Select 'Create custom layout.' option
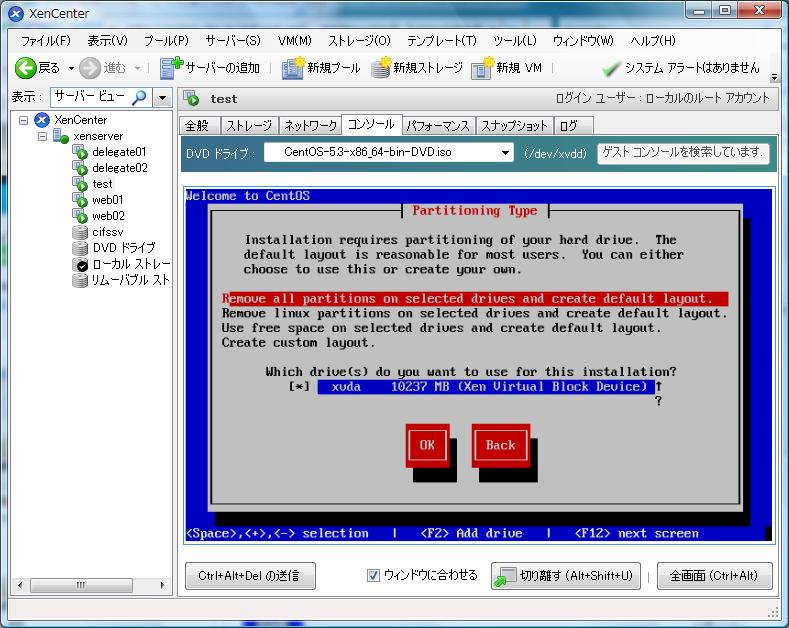The height and width of the screenshot is (628, 789). (x=298, y=343)
